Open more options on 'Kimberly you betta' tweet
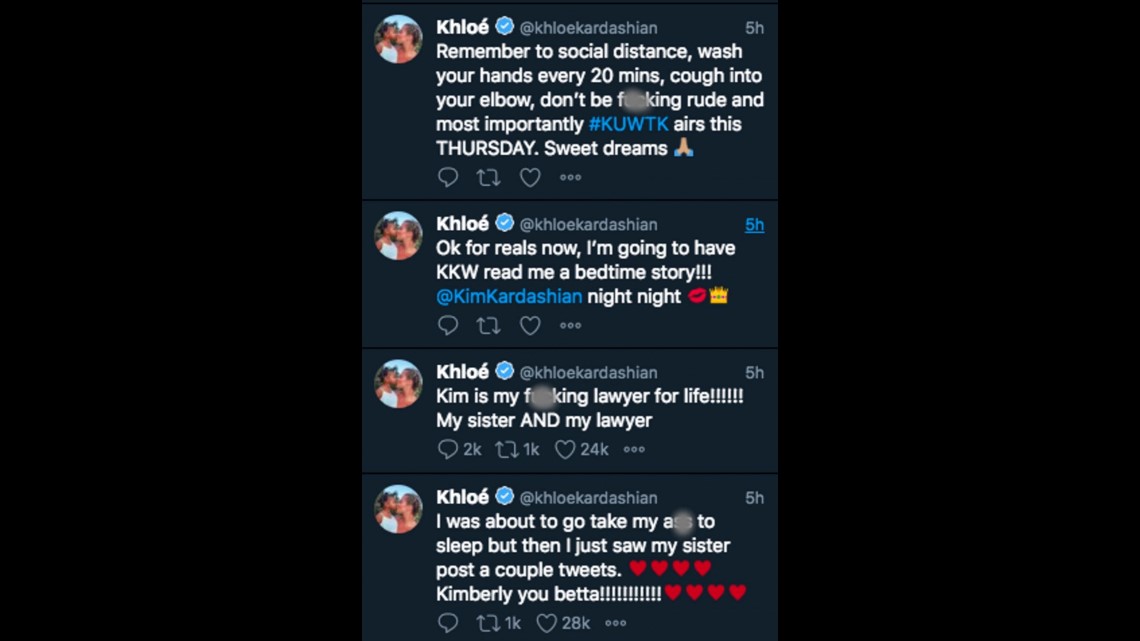Screen dimensions: 1140x641 [615, 623]
